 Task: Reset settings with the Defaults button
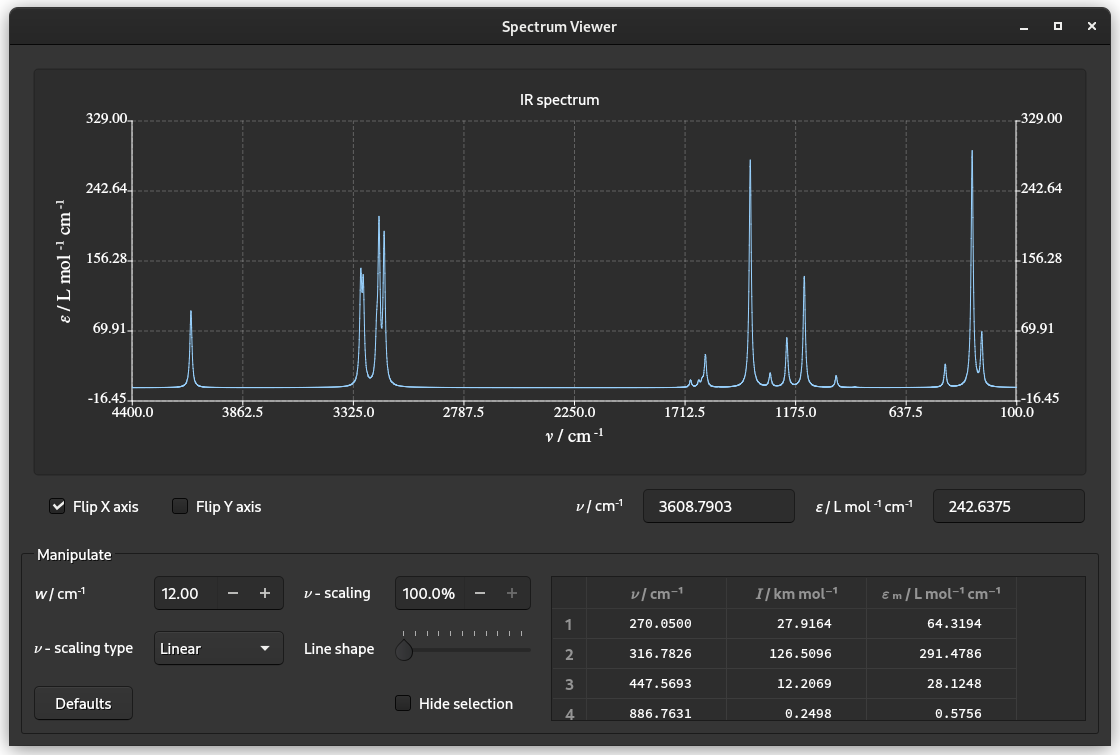point(84,704)
